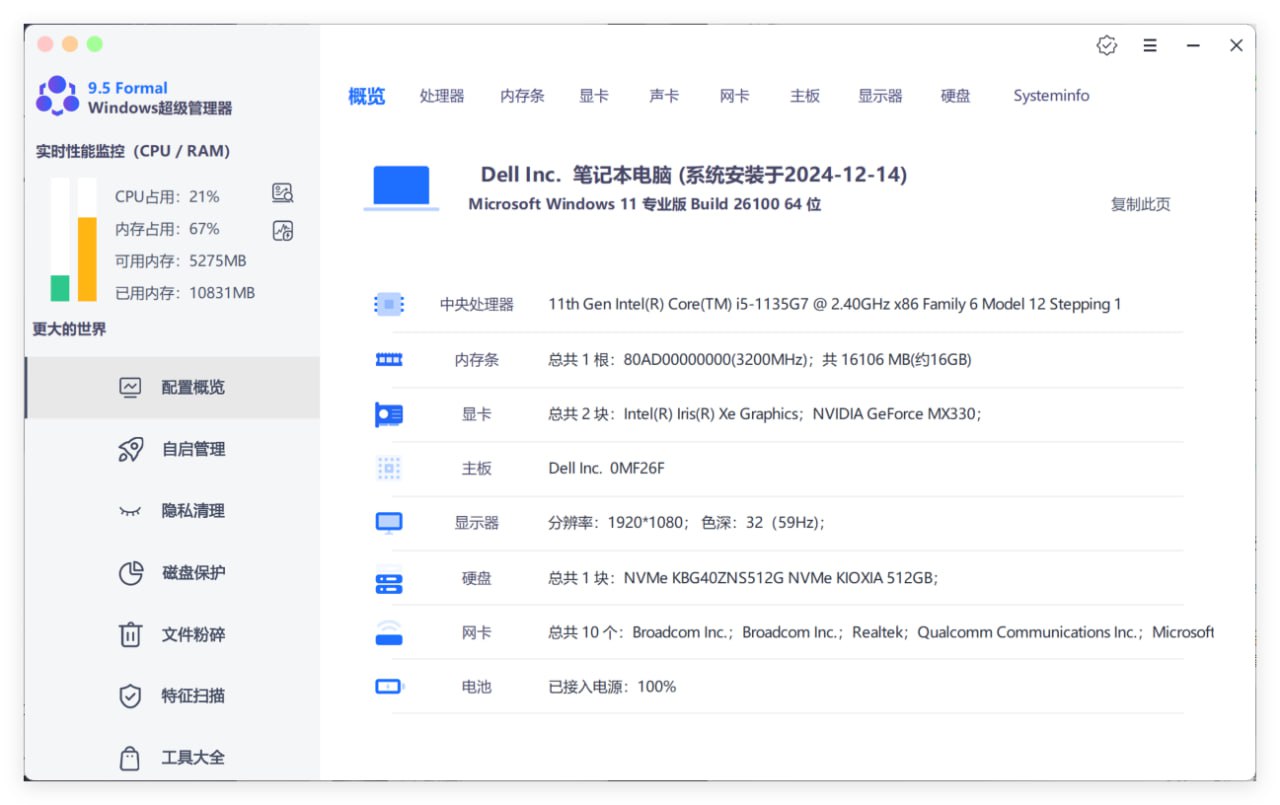The height and width of the screenshot is (805, 1280).
Task: Click the orange memory usage bar
Action: click(x=87, y=259)
